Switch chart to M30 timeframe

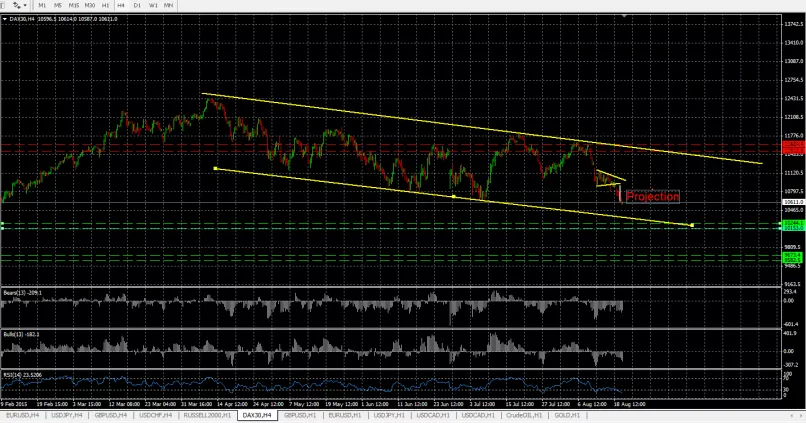[x=90, y=5]
